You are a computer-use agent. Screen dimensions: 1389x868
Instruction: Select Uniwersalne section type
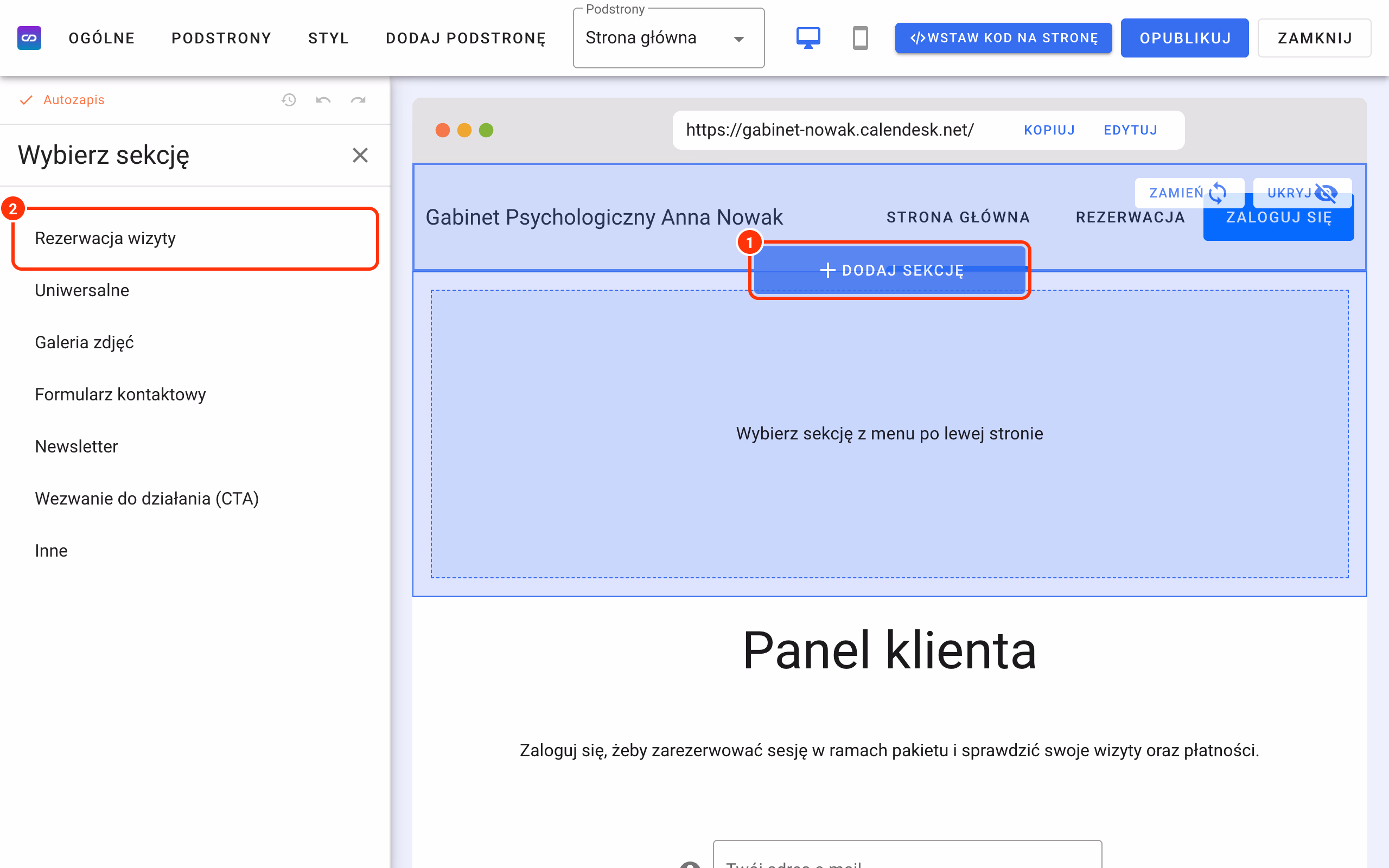(x=195, y=290)
